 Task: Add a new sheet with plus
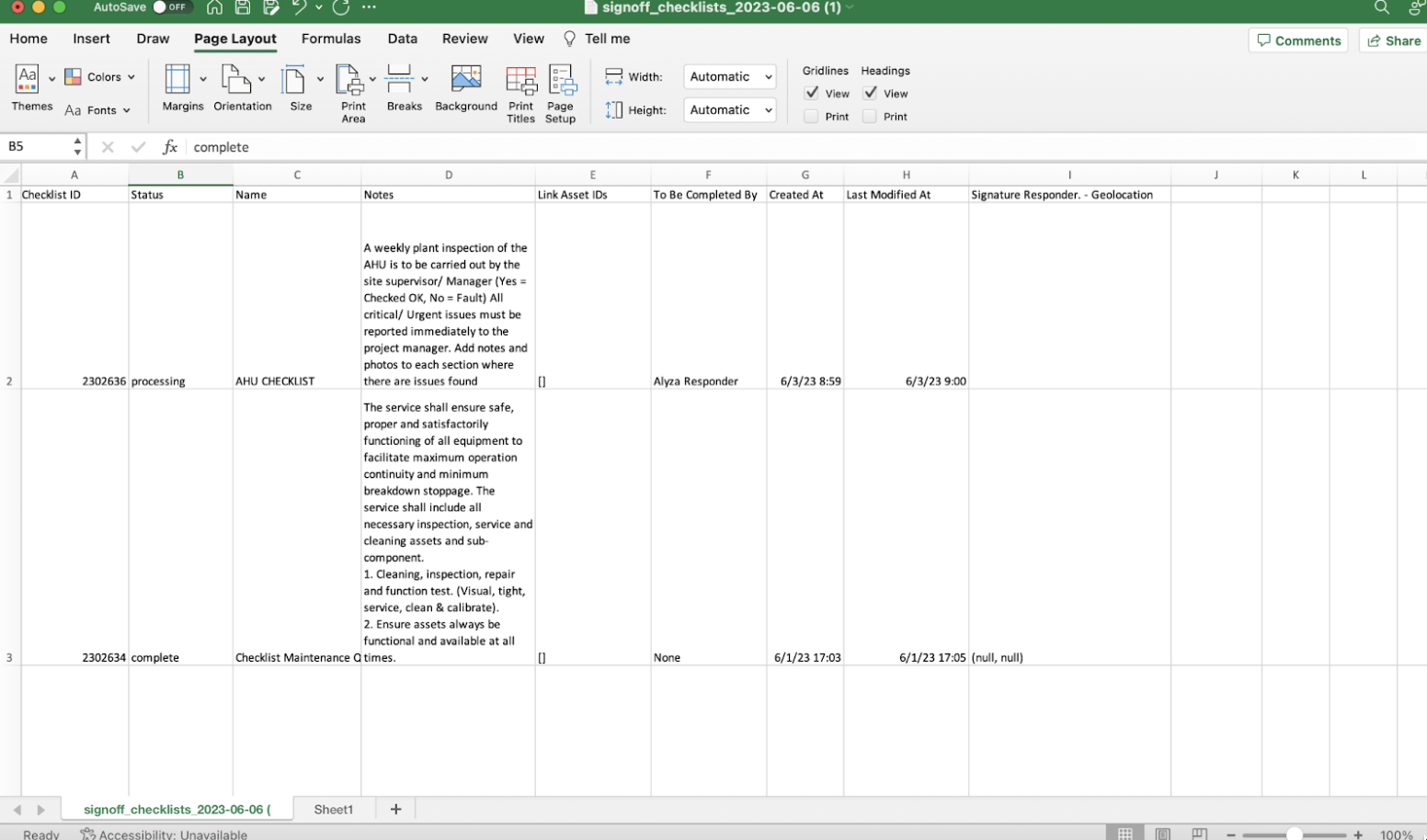coord(396,810)
